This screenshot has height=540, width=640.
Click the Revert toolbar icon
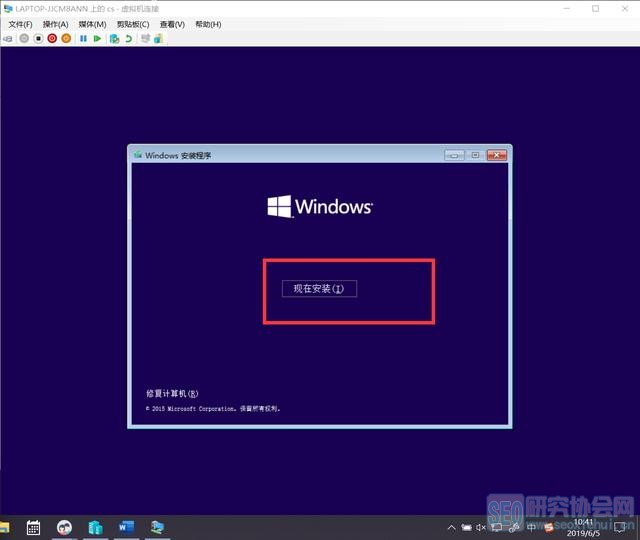point(129,39)
